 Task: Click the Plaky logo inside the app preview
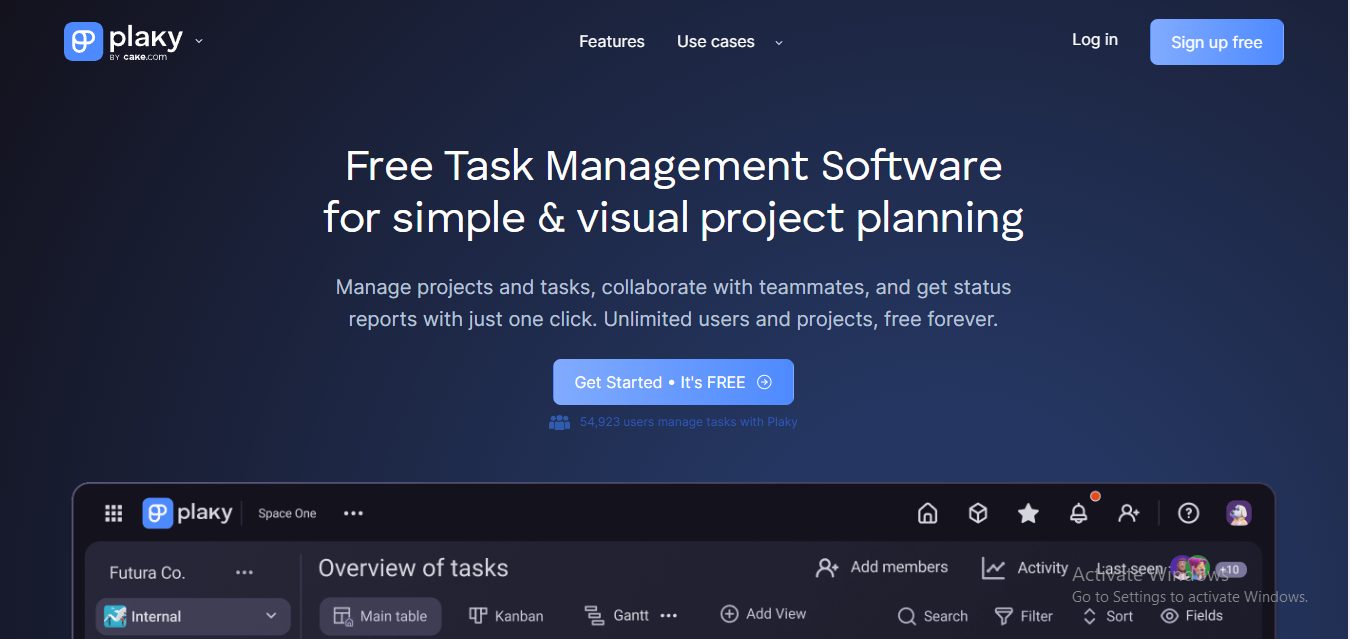pyautogui.click(x=187, y=513)
